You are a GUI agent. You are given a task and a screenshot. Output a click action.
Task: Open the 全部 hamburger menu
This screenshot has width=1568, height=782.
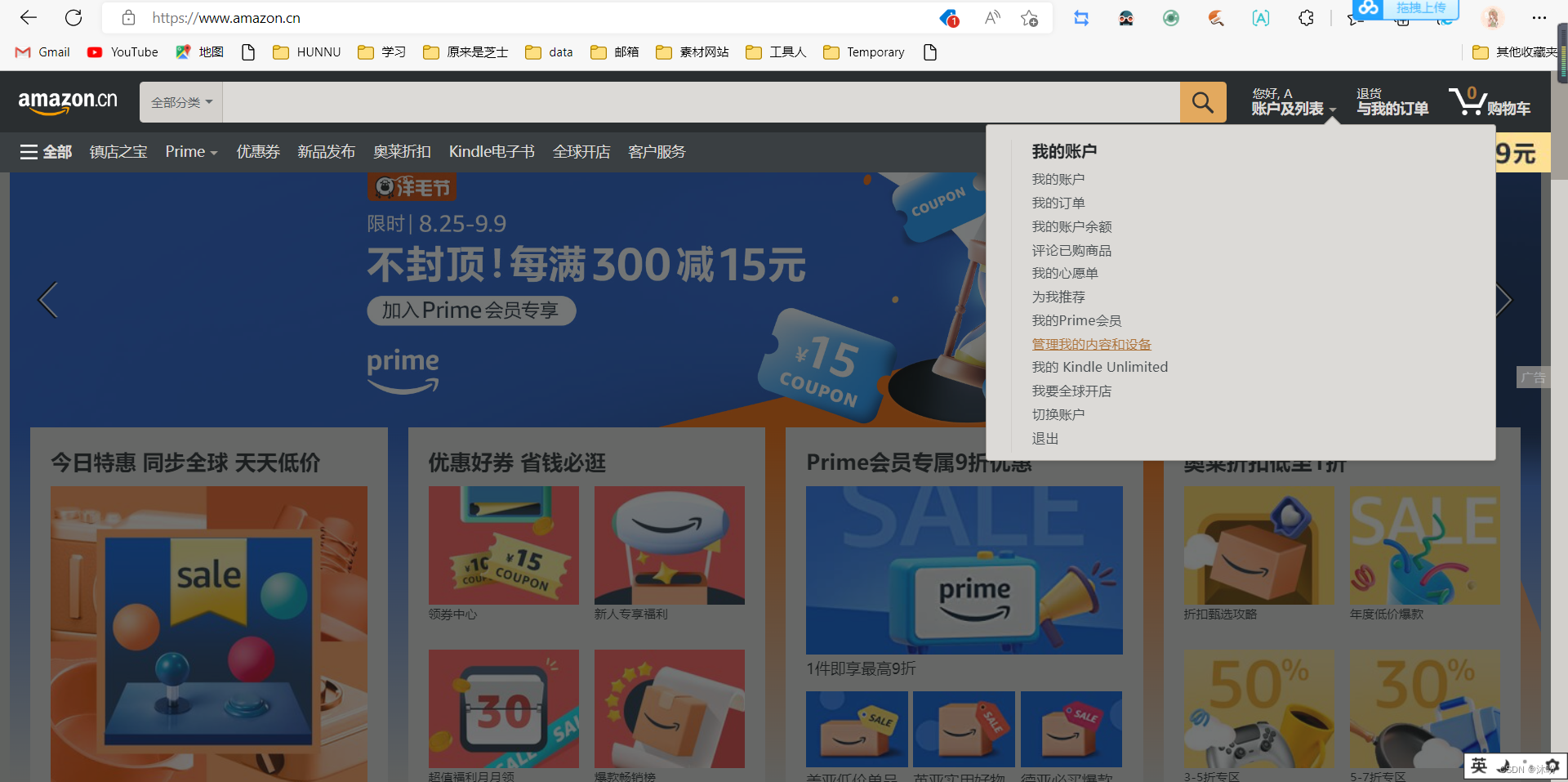point(46,152)
